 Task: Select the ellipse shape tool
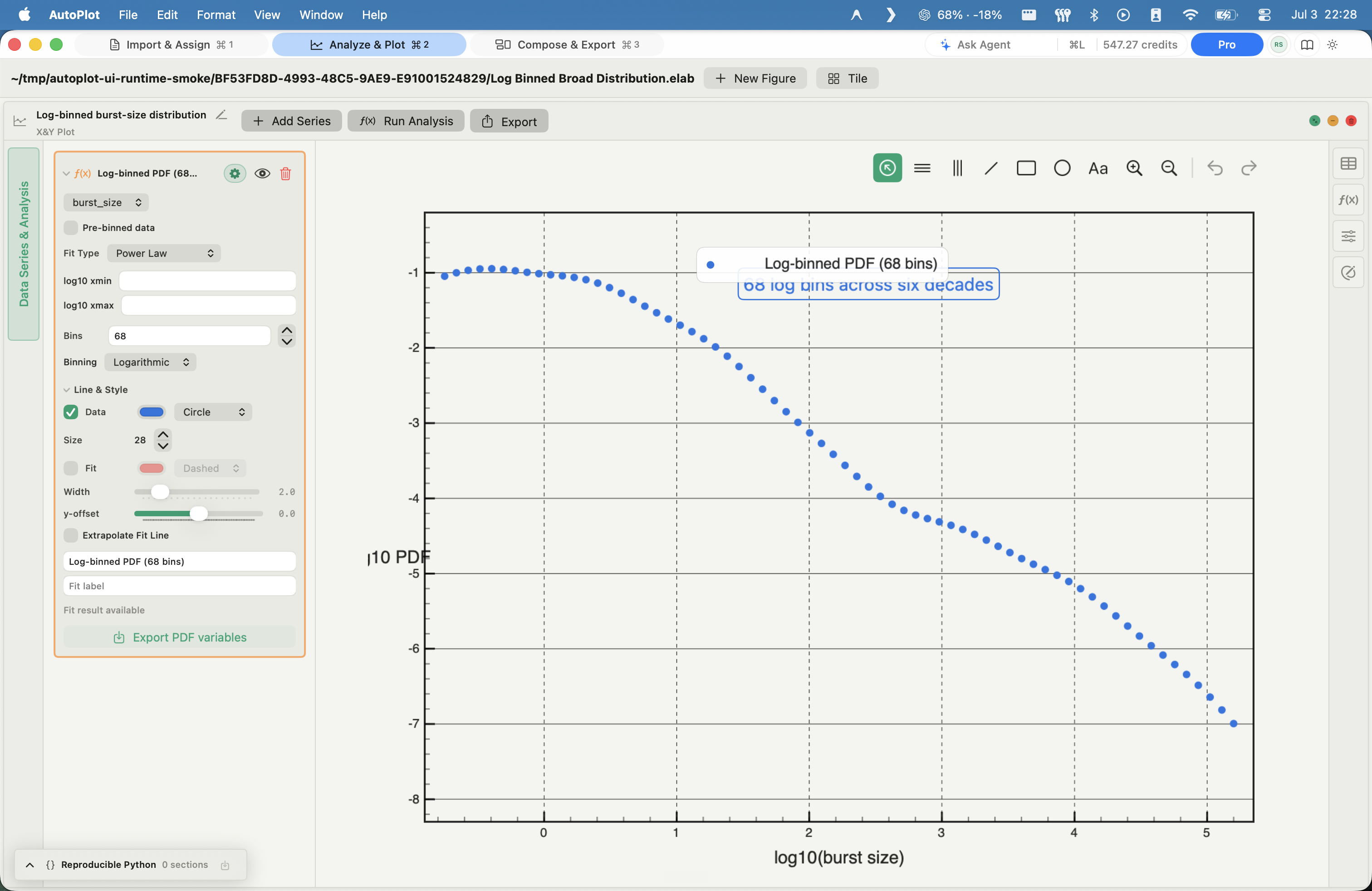1062,168
